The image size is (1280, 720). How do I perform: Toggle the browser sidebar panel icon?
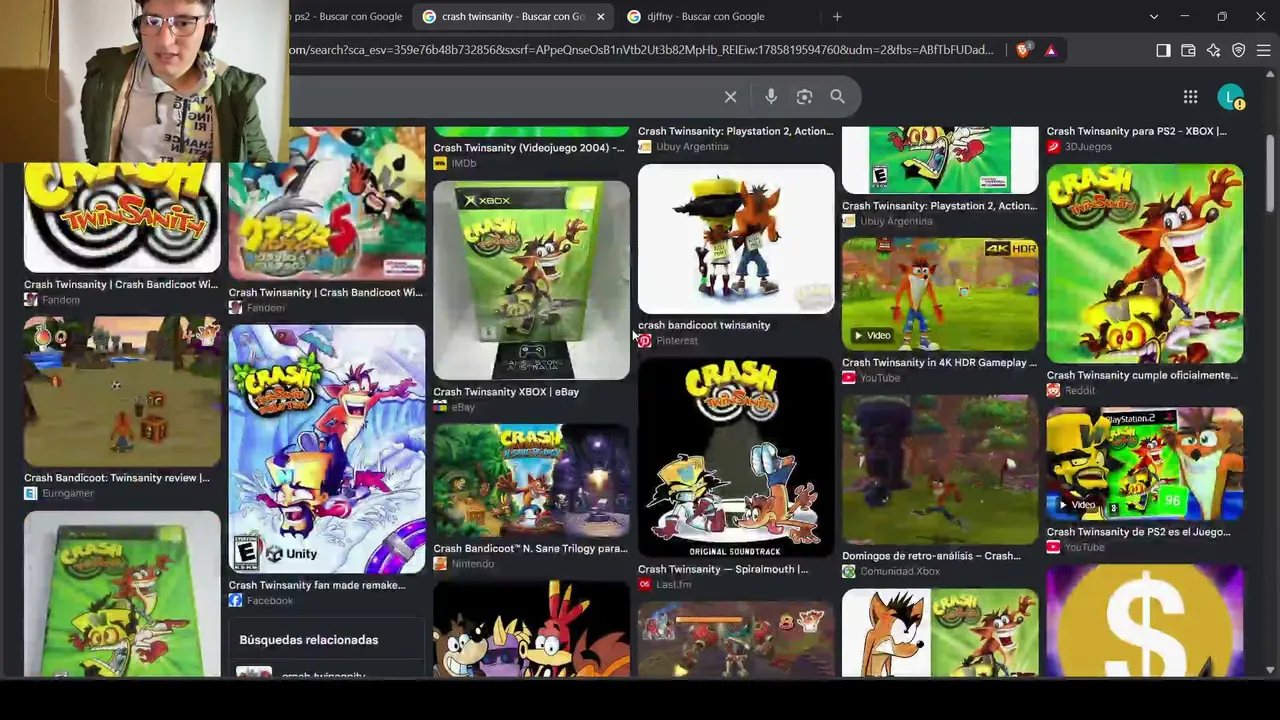click(x=1163, y=50)
